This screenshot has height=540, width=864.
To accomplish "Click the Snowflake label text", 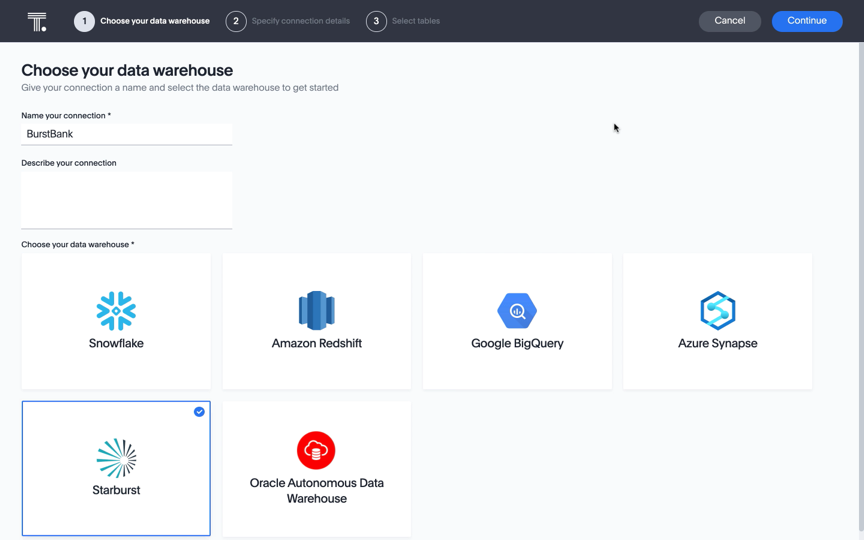I will [116, 343].
